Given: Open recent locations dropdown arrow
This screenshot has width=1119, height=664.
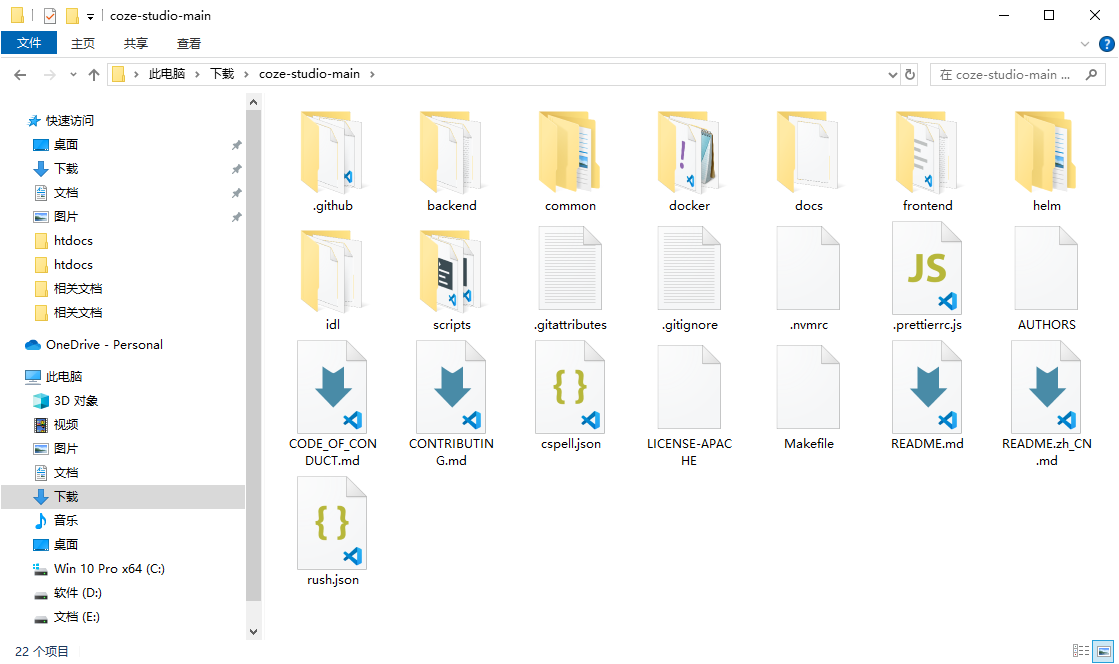Looking at the screenshot, I should point(73,74).
